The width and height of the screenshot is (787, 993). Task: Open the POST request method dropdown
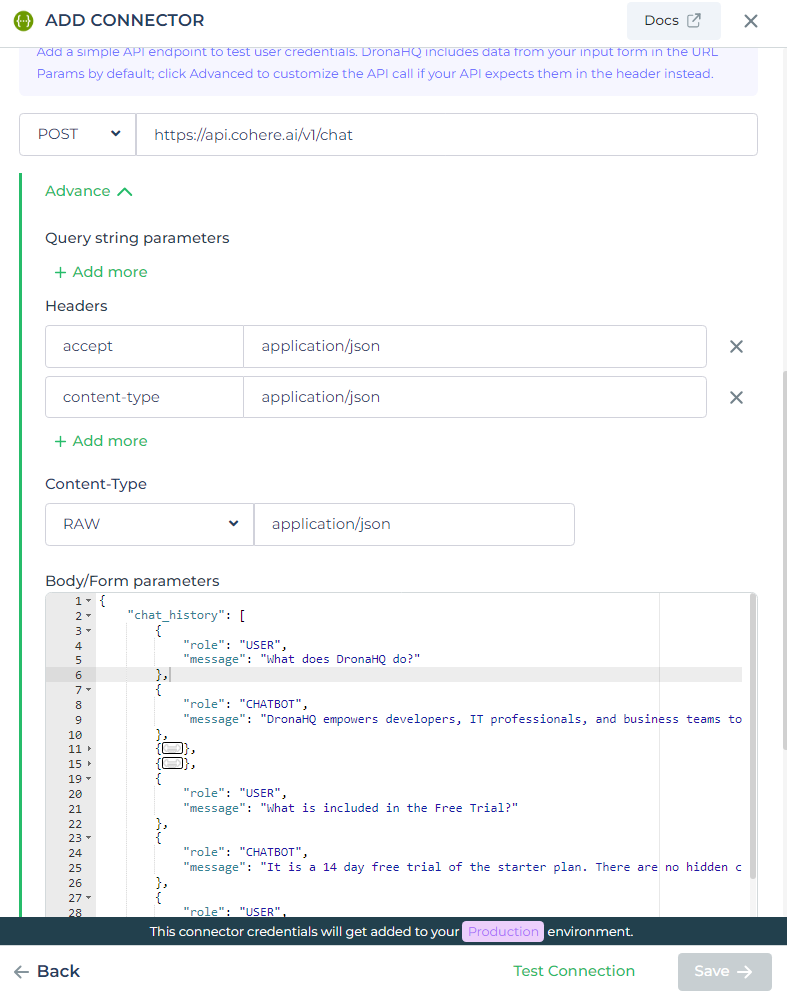click(x=77, y=133)
